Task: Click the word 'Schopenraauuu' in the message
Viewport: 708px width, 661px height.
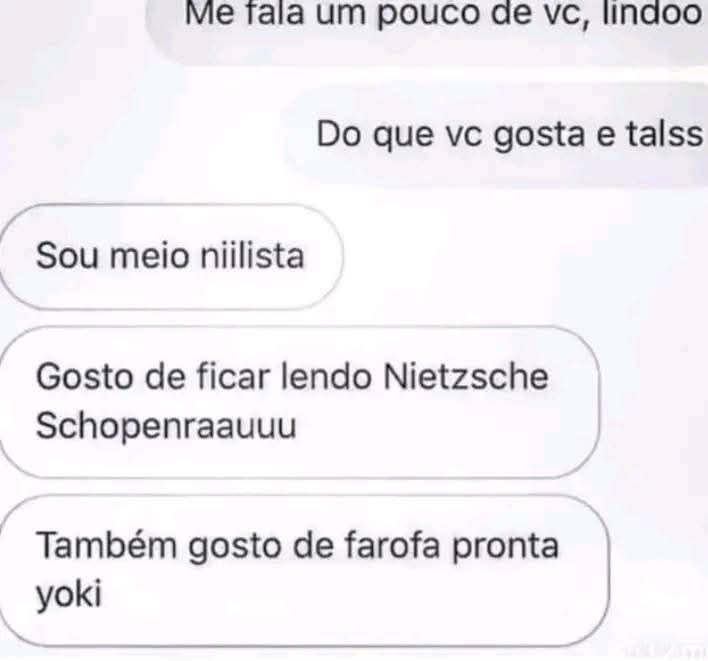Action: pyautogui.click(x=166, y=425)
